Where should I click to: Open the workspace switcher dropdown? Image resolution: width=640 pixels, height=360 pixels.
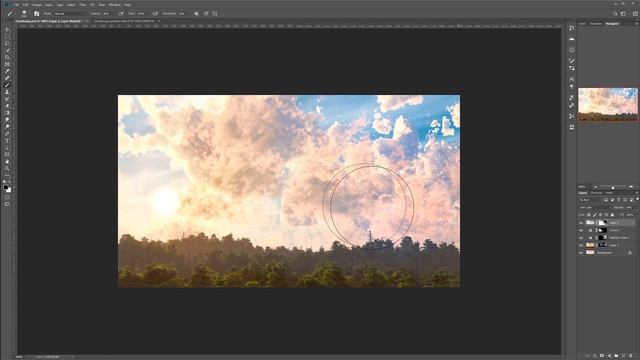click(x=623, y=13)
